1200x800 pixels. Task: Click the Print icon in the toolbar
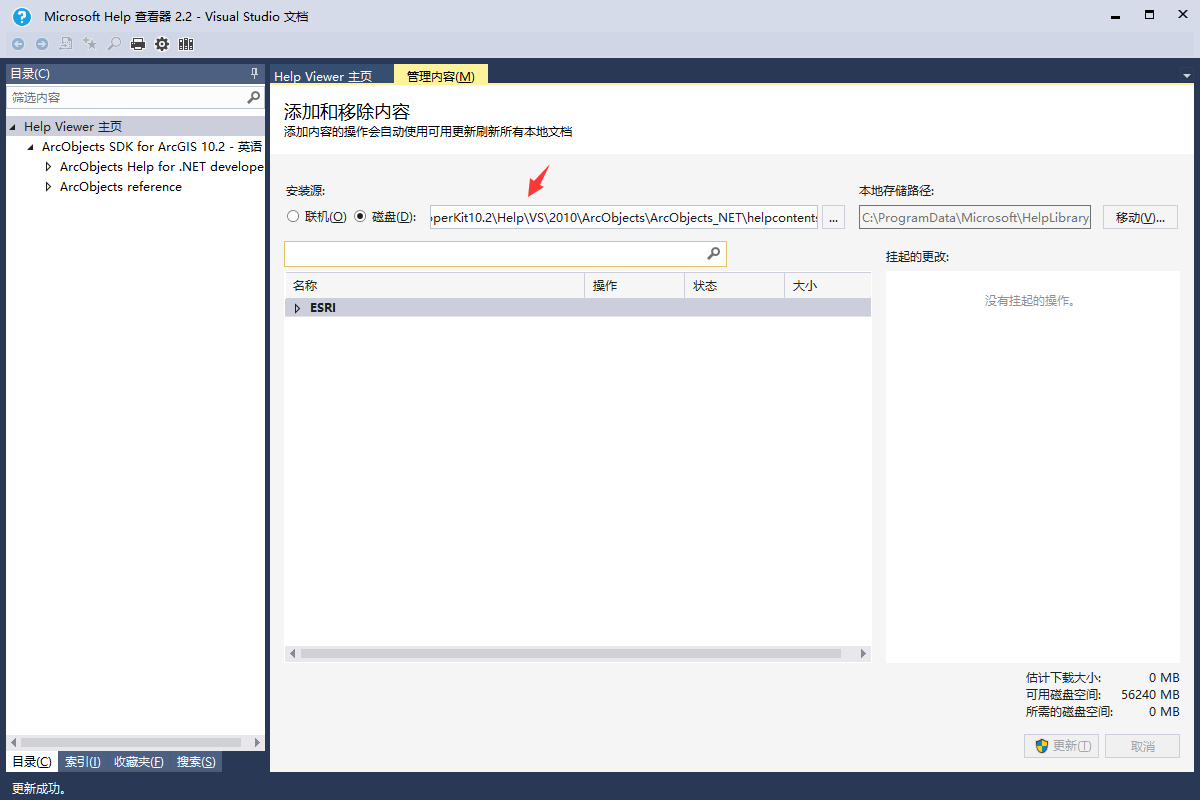click(137, 43)
